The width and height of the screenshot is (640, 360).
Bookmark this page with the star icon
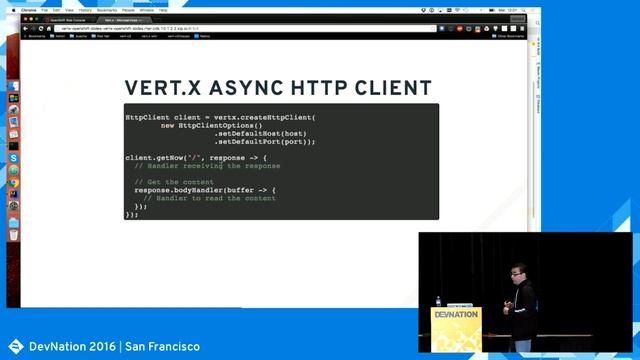[433, 29]
